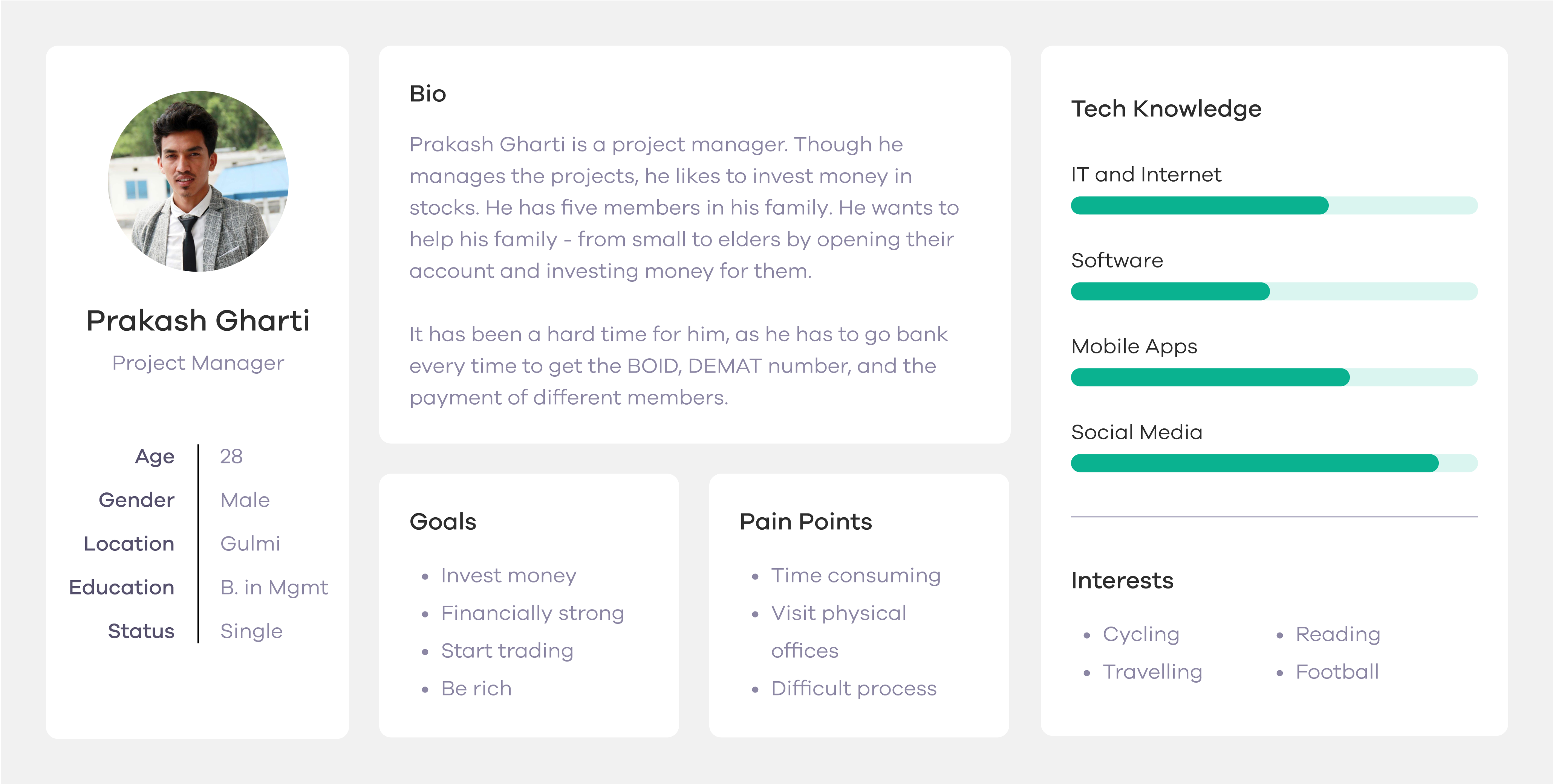Viewport: 1553px width, 784px height.
Task: Select the Prakash Gharti name heading
Action: 198,320
